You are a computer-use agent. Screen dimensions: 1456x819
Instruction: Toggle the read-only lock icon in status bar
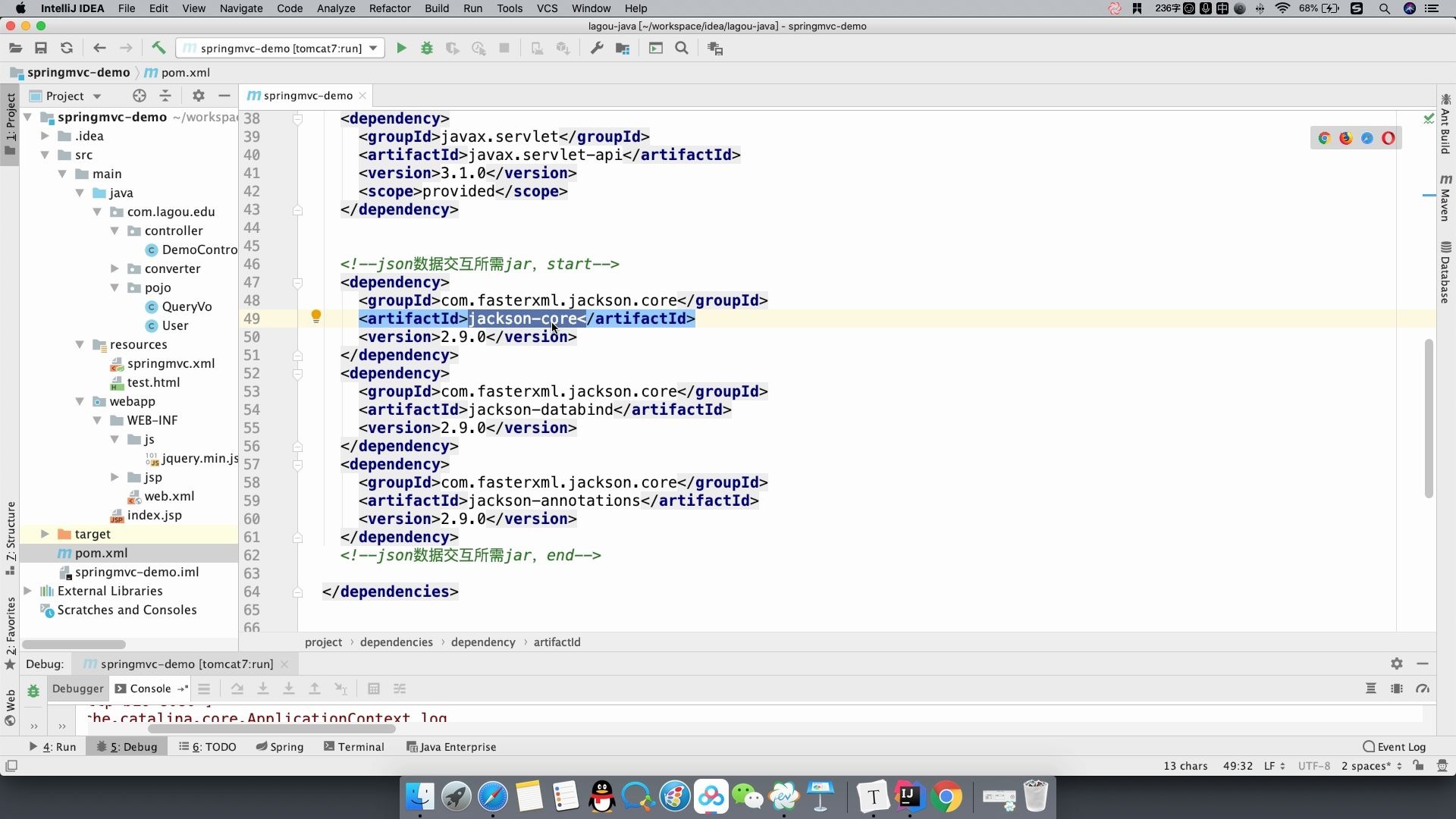click(x=1418, y=766)
